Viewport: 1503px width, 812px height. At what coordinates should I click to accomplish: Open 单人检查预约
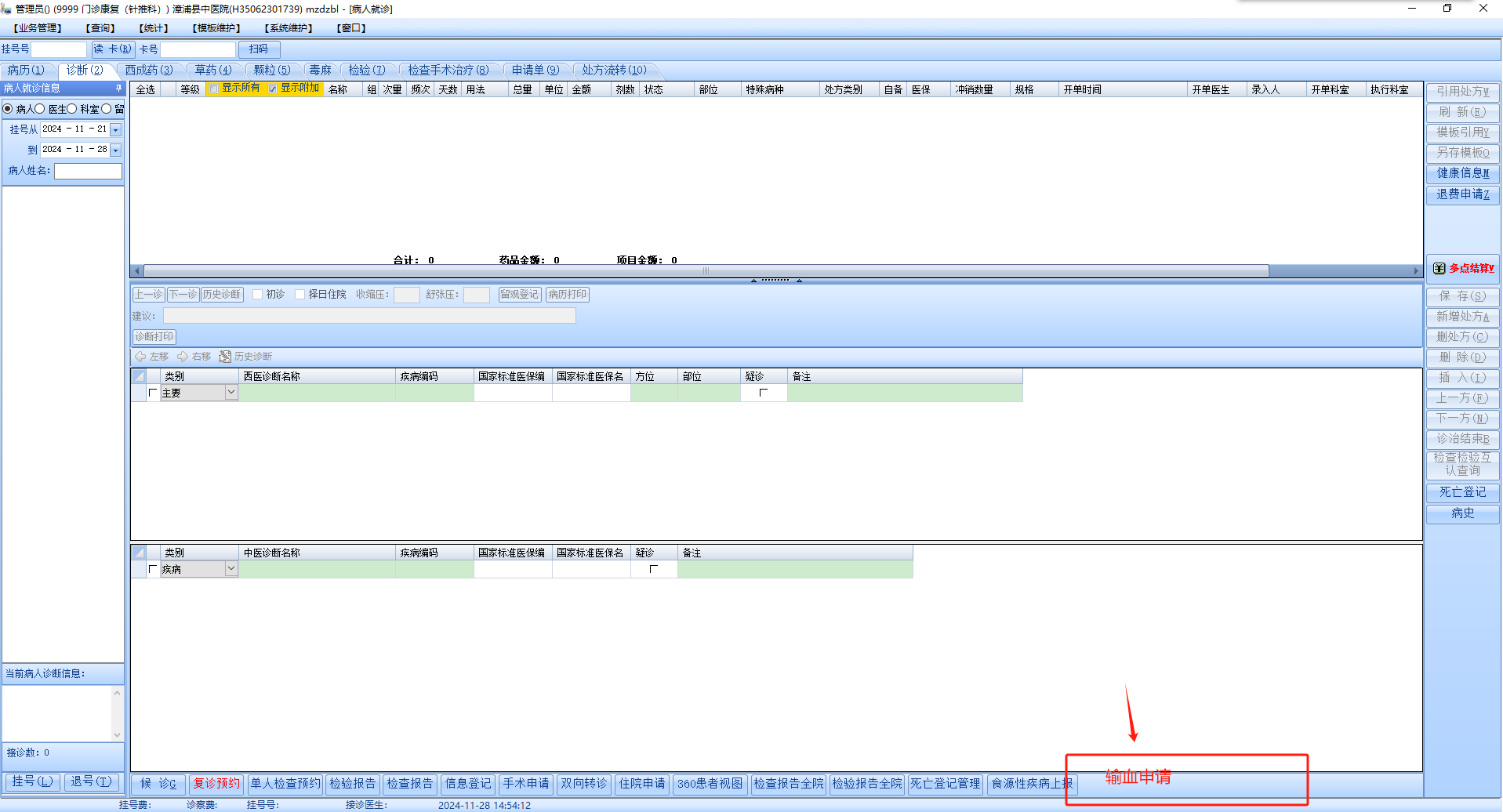click(285, 784)
